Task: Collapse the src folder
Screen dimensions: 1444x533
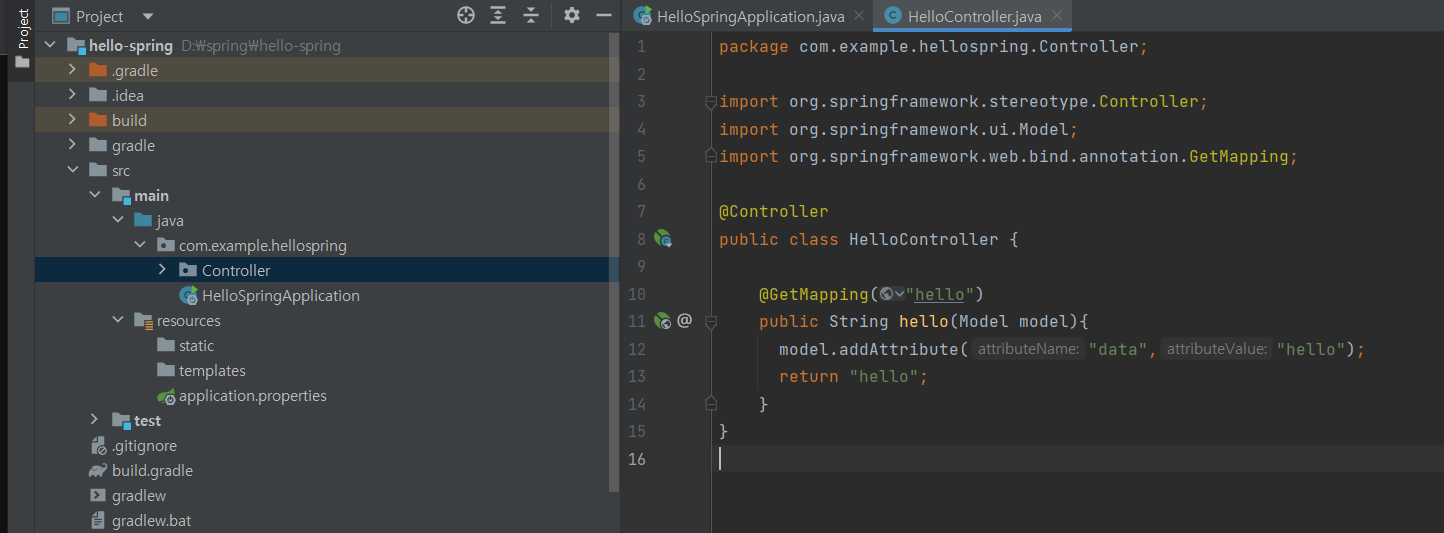Action: [x=72, y=171]
